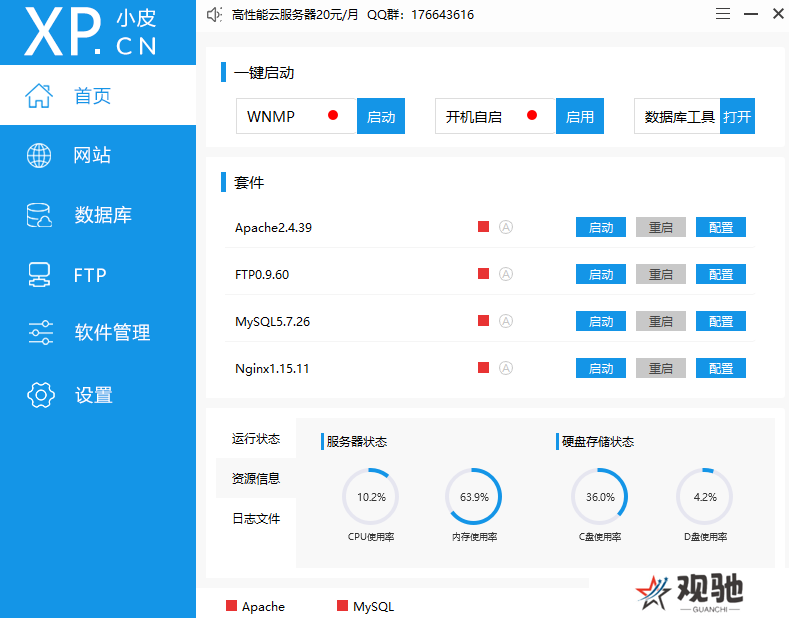This screenshot has height=618, width=789.
Task: Enable 开机自启 with the 启用 button
Action: 580,116
